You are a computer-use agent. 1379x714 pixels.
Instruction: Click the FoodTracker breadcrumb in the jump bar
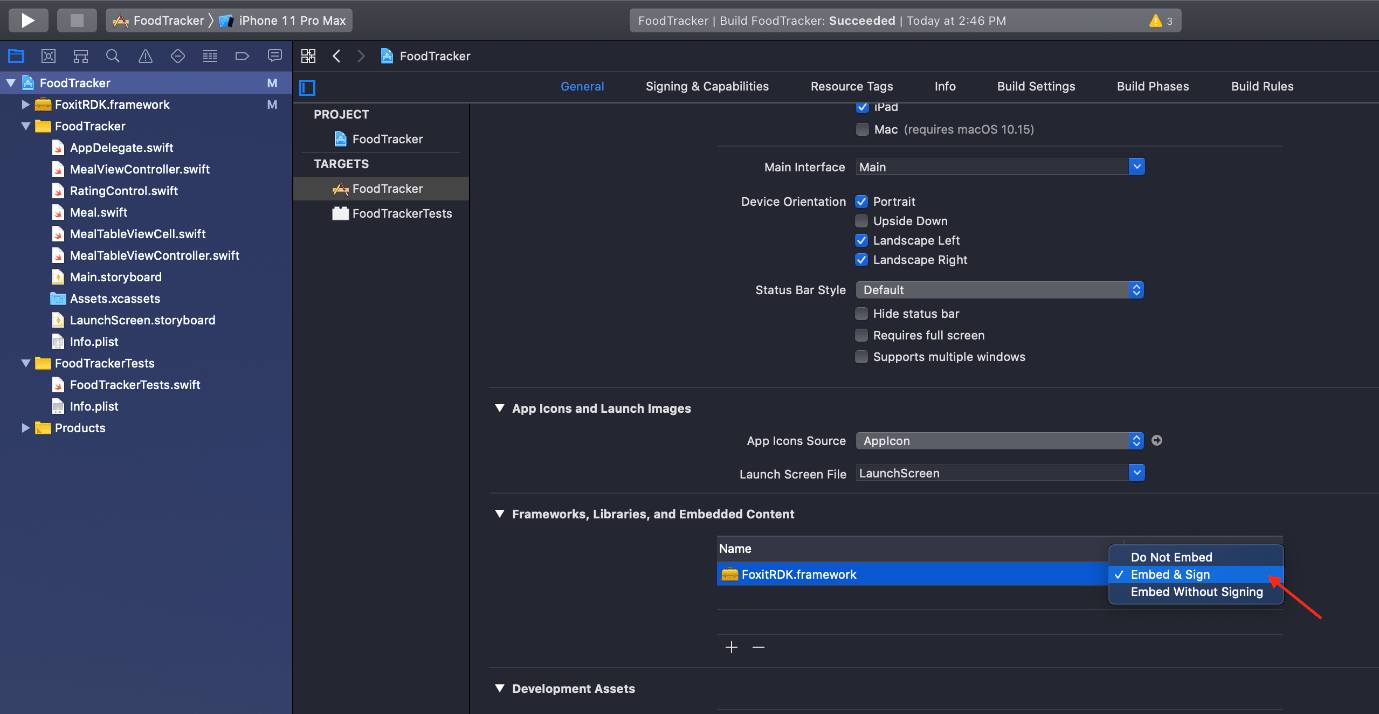pos(425,56)
